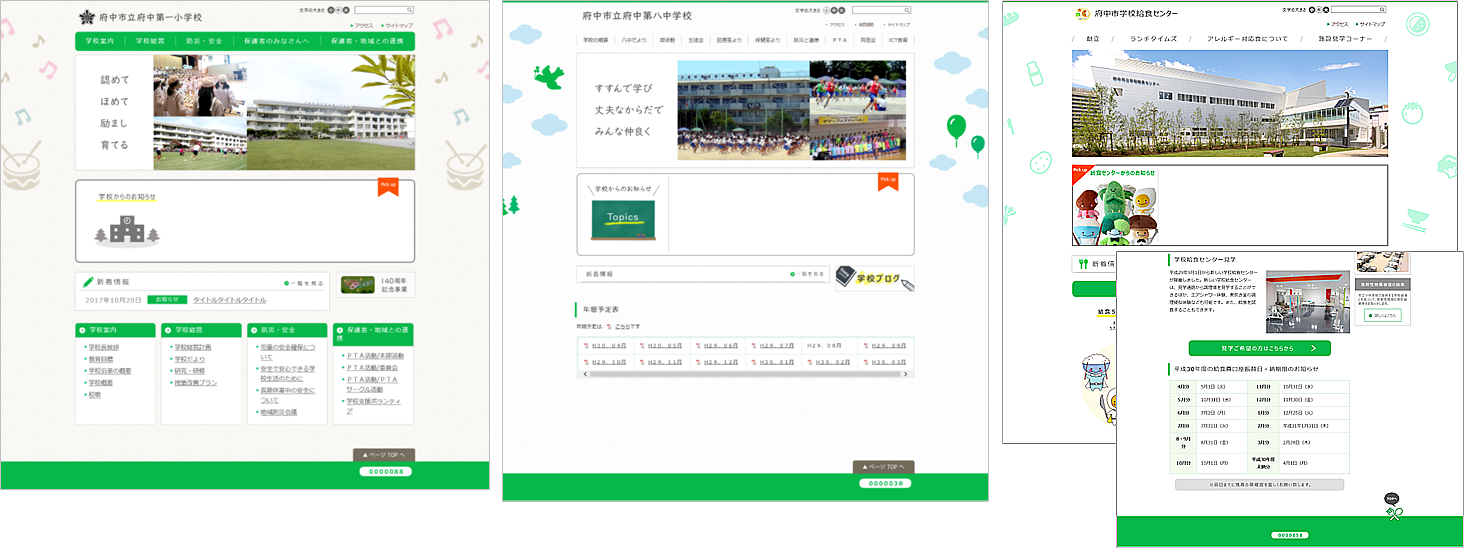Open サイトマップ link on the 第一小学校 site
Screen dimensions: 1464x548
397,24
